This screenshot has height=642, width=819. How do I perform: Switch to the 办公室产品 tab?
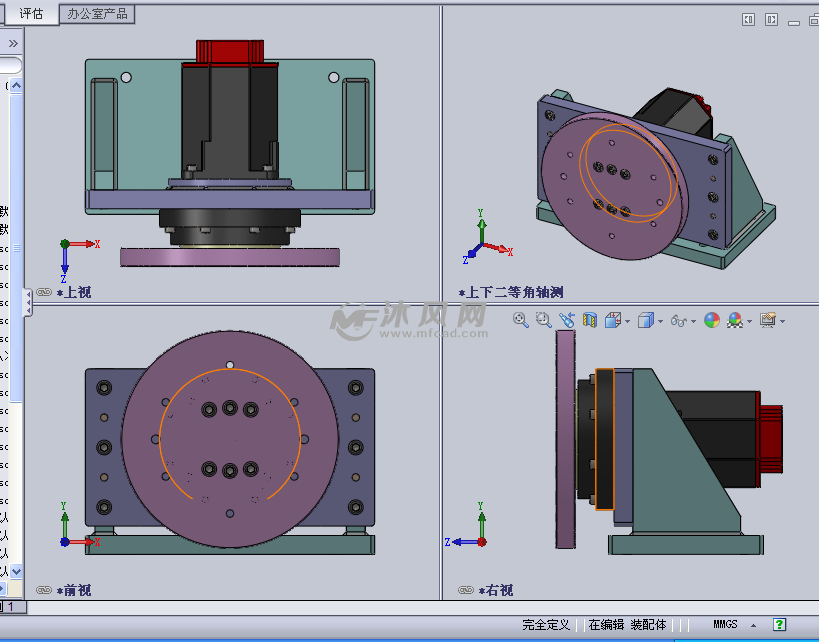97,14
